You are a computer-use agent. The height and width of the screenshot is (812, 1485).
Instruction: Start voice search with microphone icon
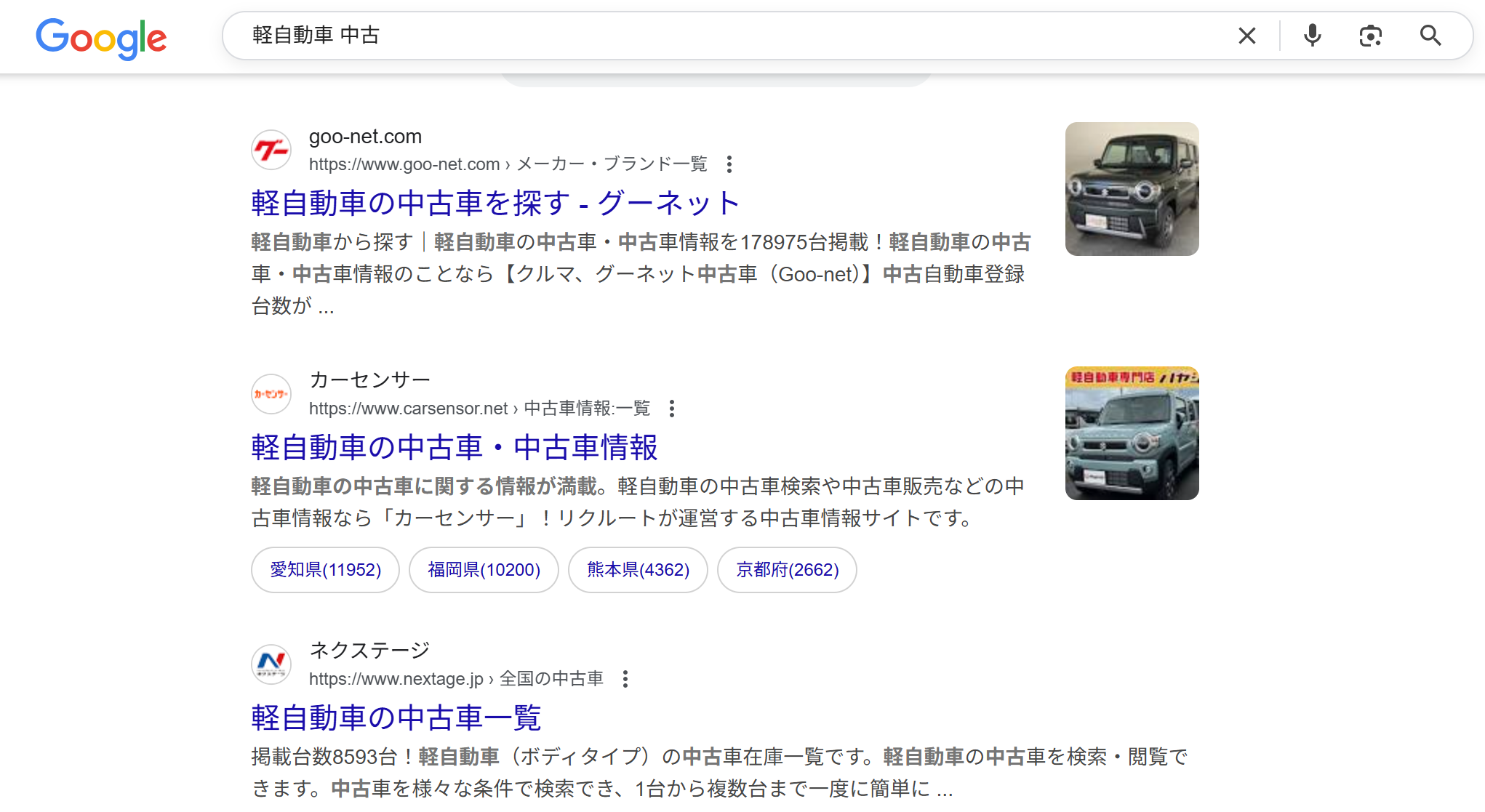click(x=1312, y=36)
